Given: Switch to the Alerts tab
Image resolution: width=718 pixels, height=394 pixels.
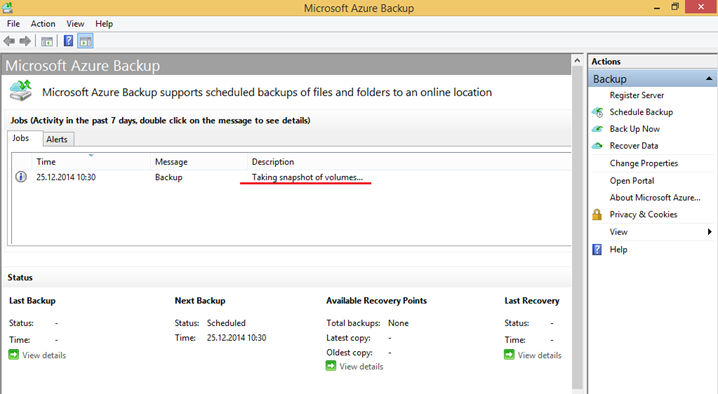Looking at the screenshot, I should 57,139.
